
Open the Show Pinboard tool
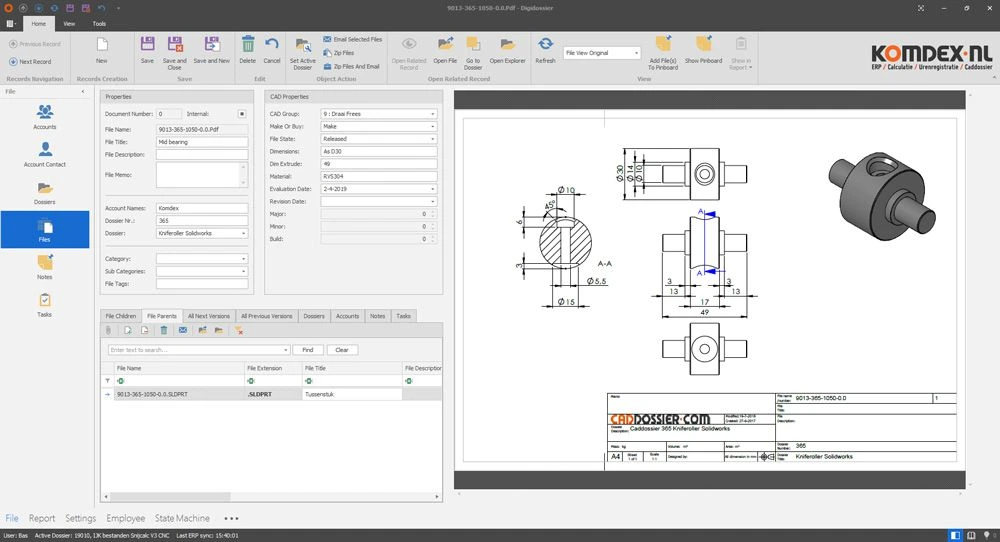click(703, 46)
